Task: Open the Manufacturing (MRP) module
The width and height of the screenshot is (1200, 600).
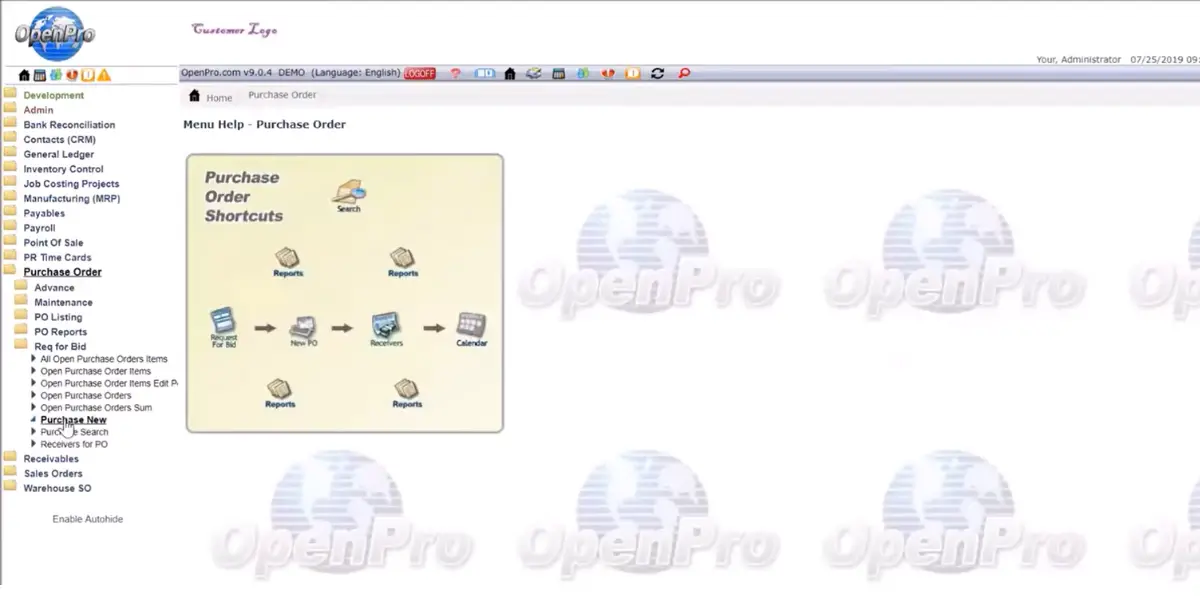Action: click(x=71, y=199)
